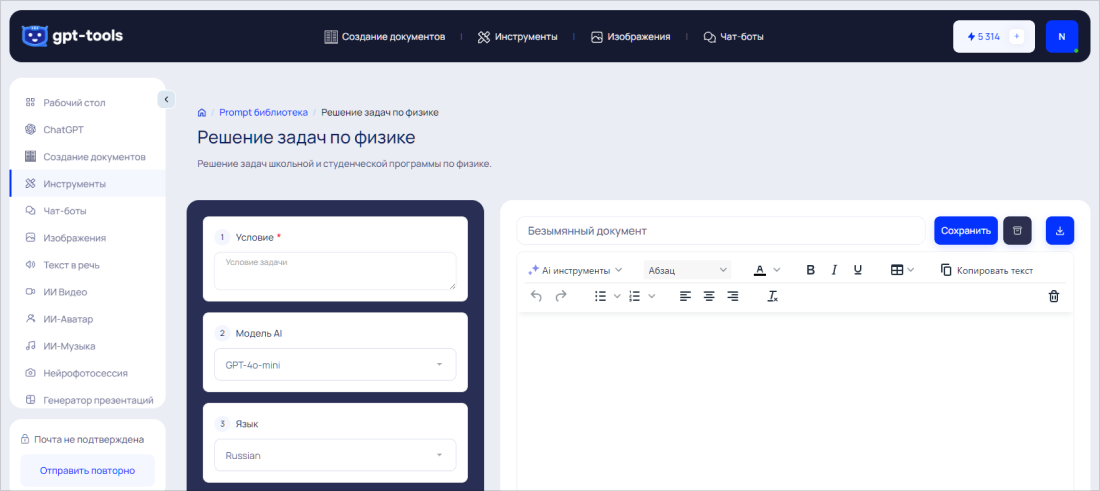Open the Модель AI dropdown GPT-4o-mini
Viewport: 1100px width, 491px height.
pyautogui.click(x=335, y=365)
